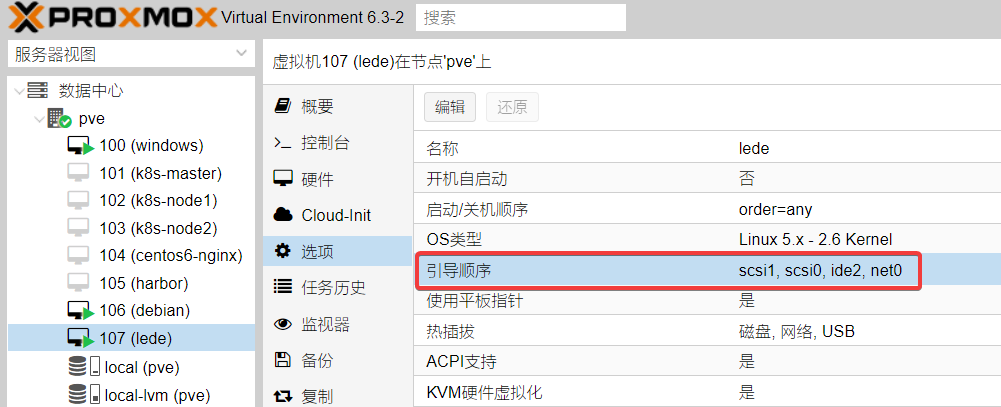Screen dimensions: 1001x407
Task: Collapse the pve node tree
Action: coord(38,119)
